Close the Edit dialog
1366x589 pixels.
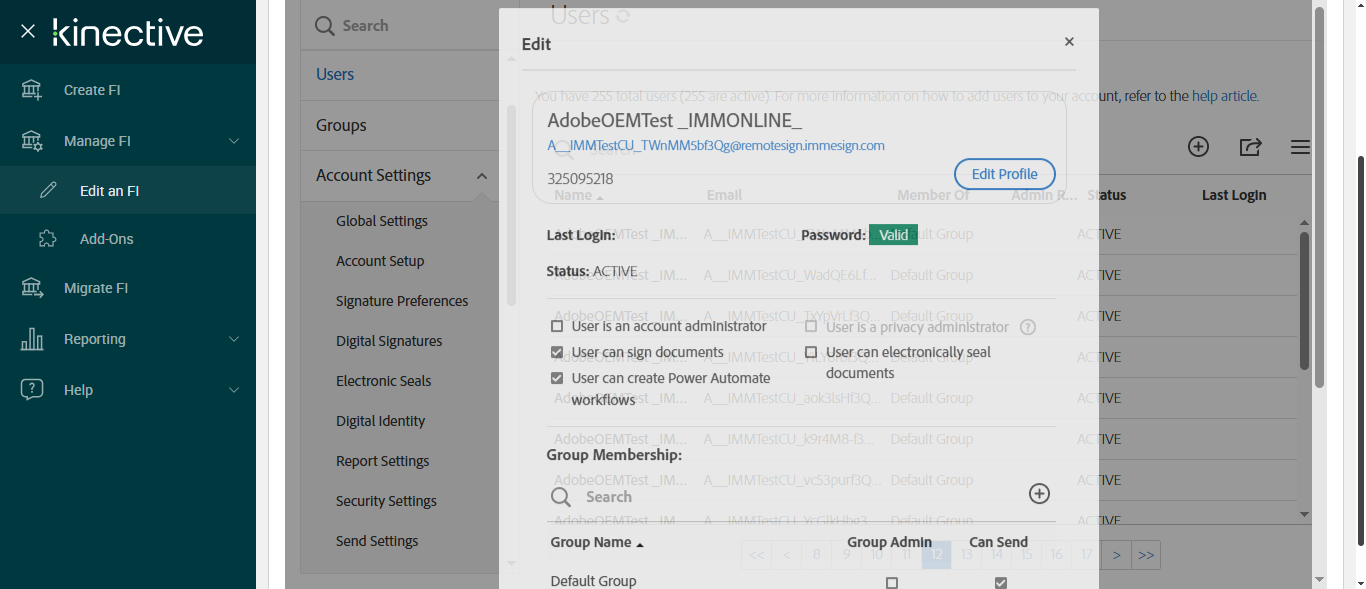tap(1069, 42)
